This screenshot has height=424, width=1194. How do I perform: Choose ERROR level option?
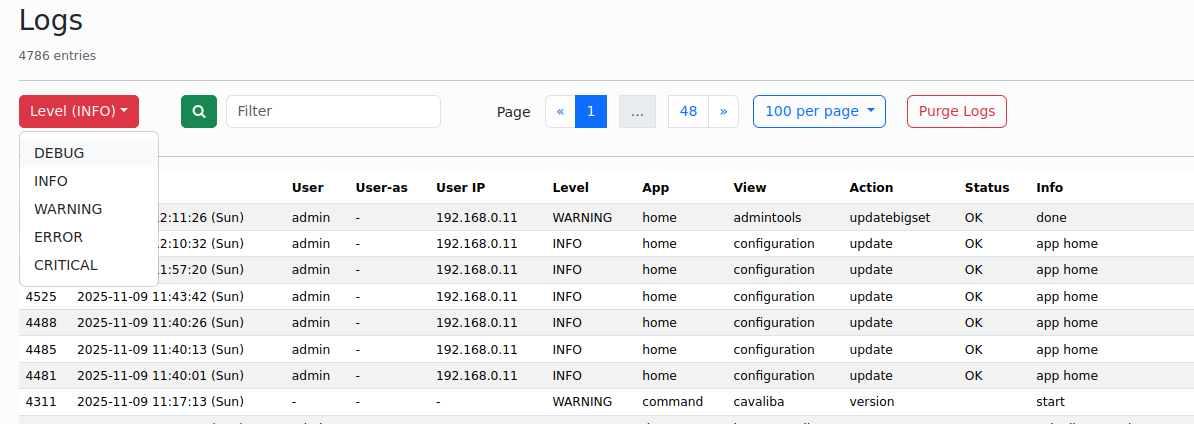58,237
